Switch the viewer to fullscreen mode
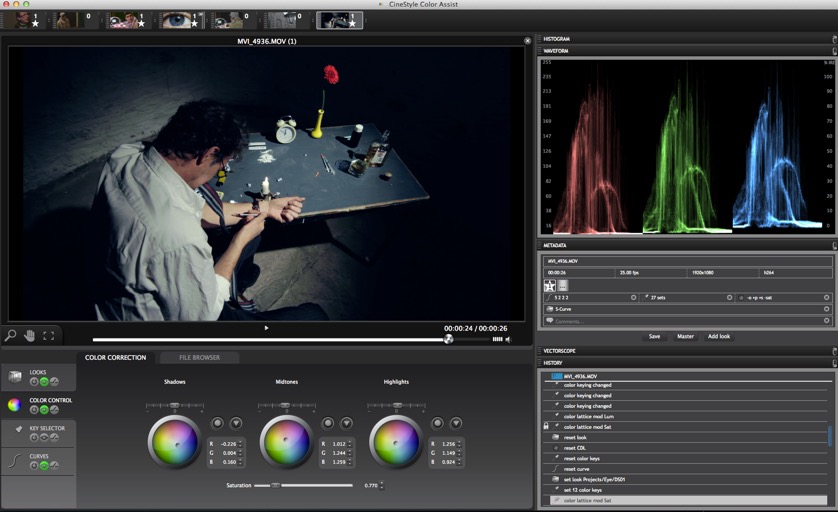838x512 pixels. coord(49,336)
